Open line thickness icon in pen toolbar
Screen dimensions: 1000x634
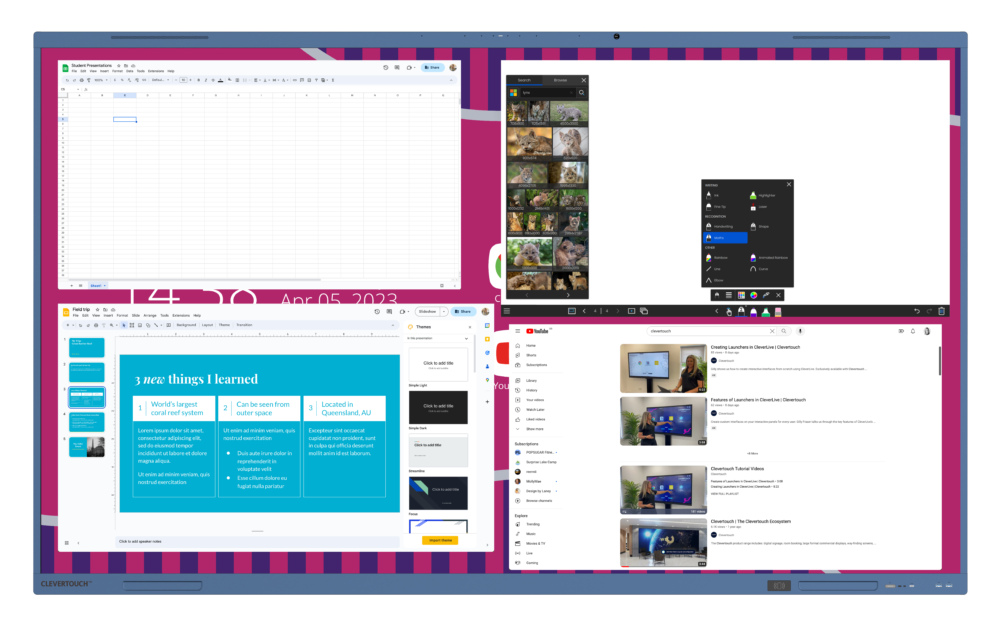coord(729,295)
